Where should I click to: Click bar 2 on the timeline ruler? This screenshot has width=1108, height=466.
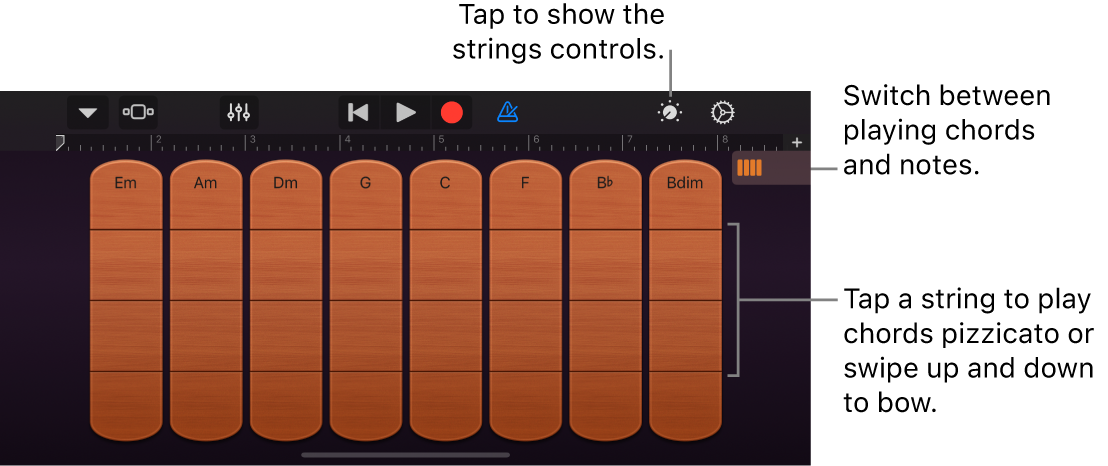[159, 139]
